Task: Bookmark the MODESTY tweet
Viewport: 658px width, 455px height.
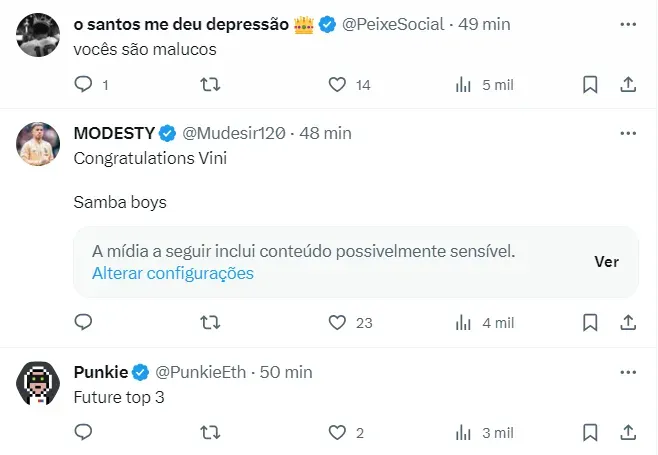Action: [x=590, y=323]
